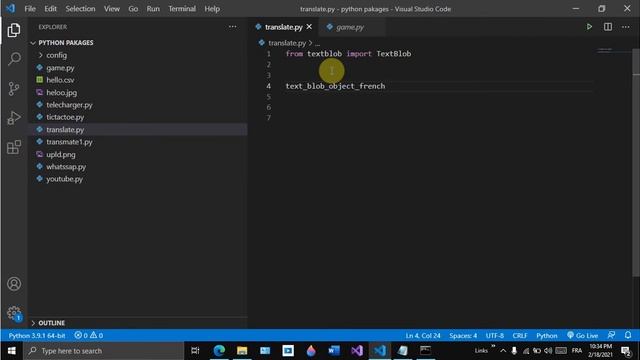Open Explorer Views and More Actions ellipsis

point(232,27)
